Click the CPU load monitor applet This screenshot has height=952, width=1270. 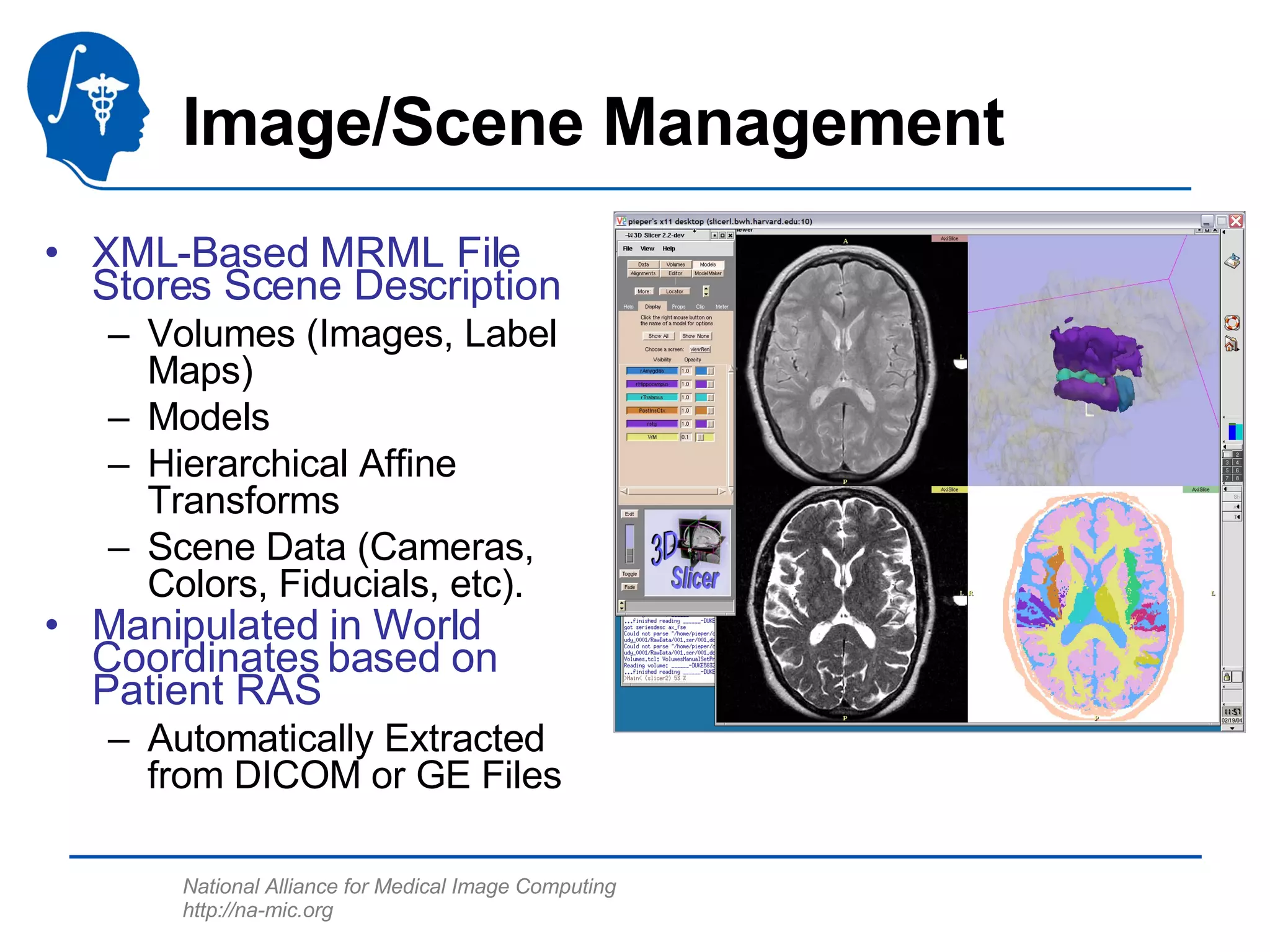tap(1235, 431)
